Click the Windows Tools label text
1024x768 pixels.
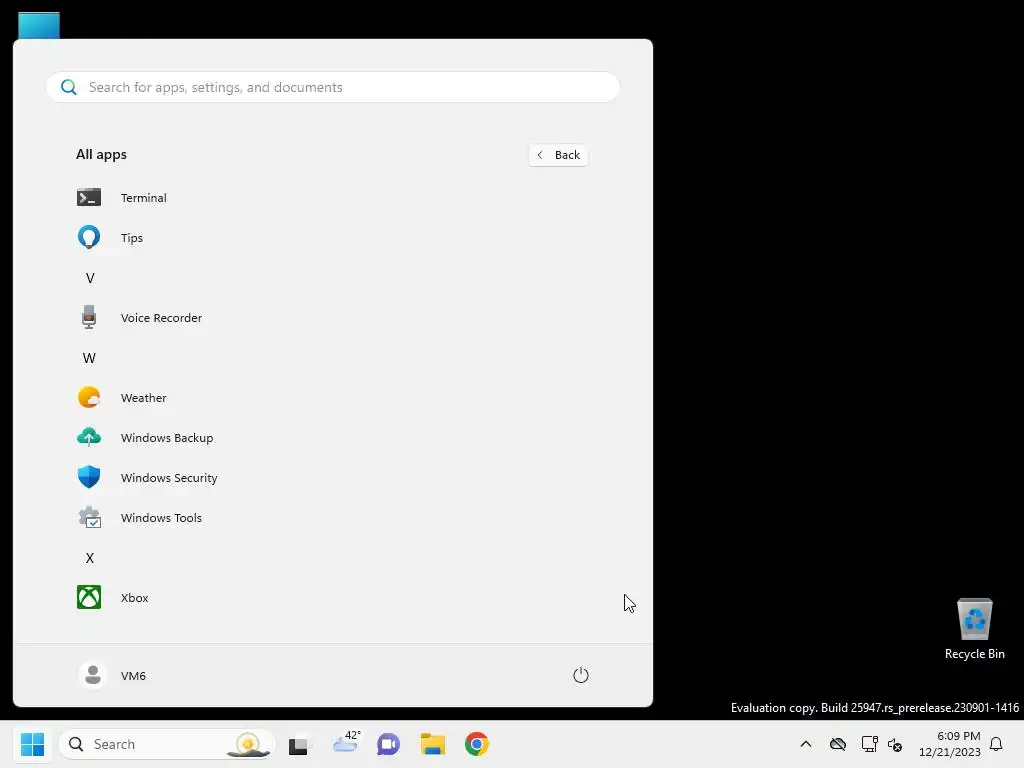click(161, 518)
